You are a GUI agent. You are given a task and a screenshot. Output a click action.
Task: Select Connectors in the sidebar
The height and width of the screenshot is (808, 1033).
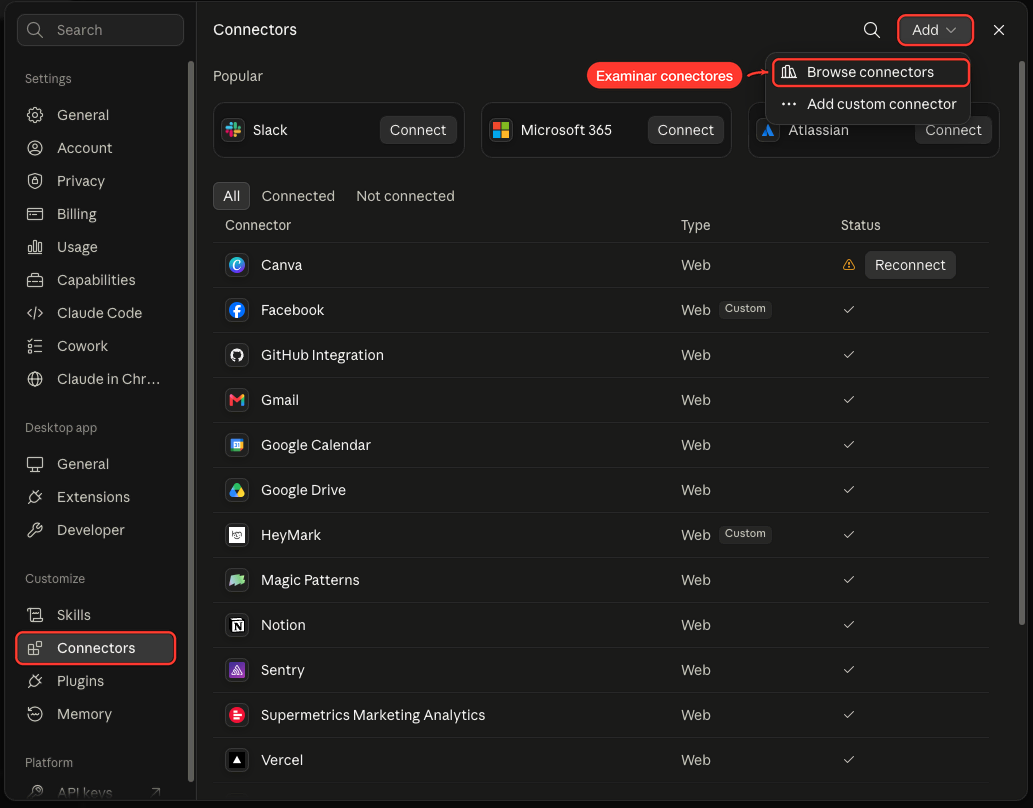(96, 648)
